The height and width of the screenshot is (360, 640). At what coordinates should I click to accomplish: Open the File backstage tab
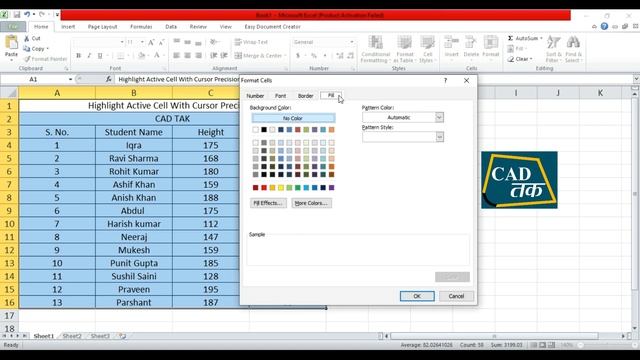point(13,27)
